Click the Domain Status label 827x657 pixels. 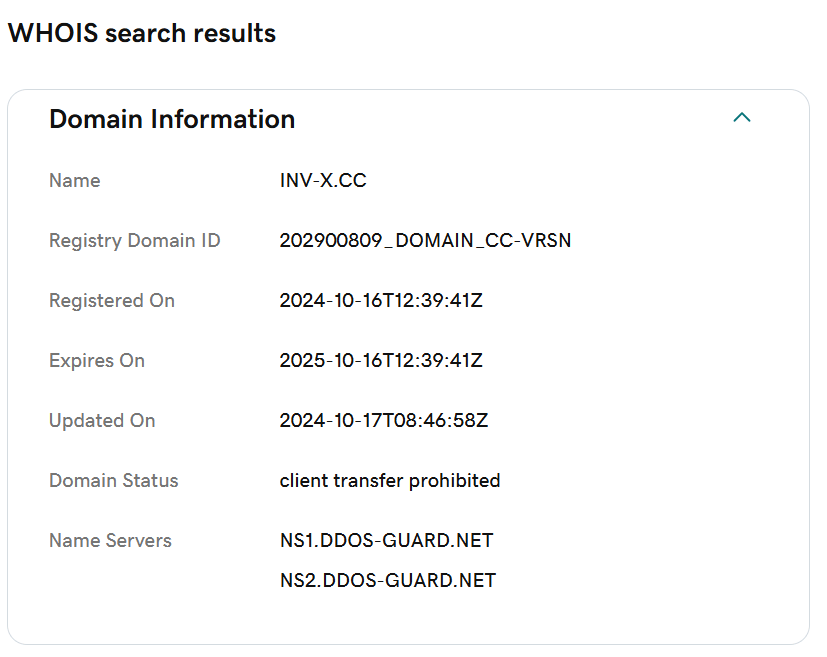click(113, 481)
